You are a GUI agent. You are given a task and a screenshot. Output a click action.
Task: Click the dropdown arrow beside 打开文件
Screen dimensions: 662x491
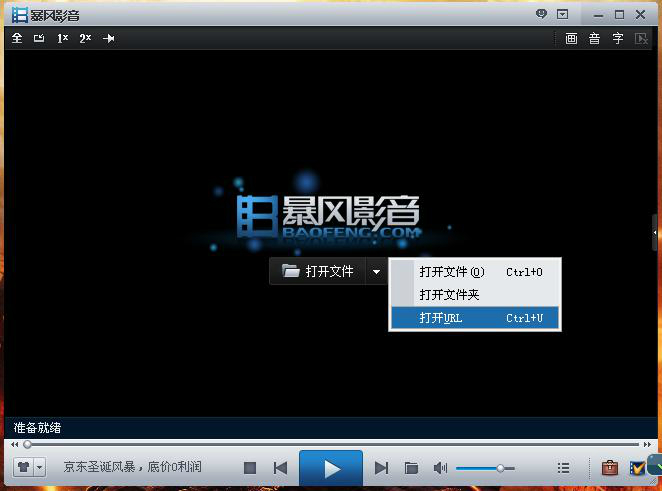[376, 271]
